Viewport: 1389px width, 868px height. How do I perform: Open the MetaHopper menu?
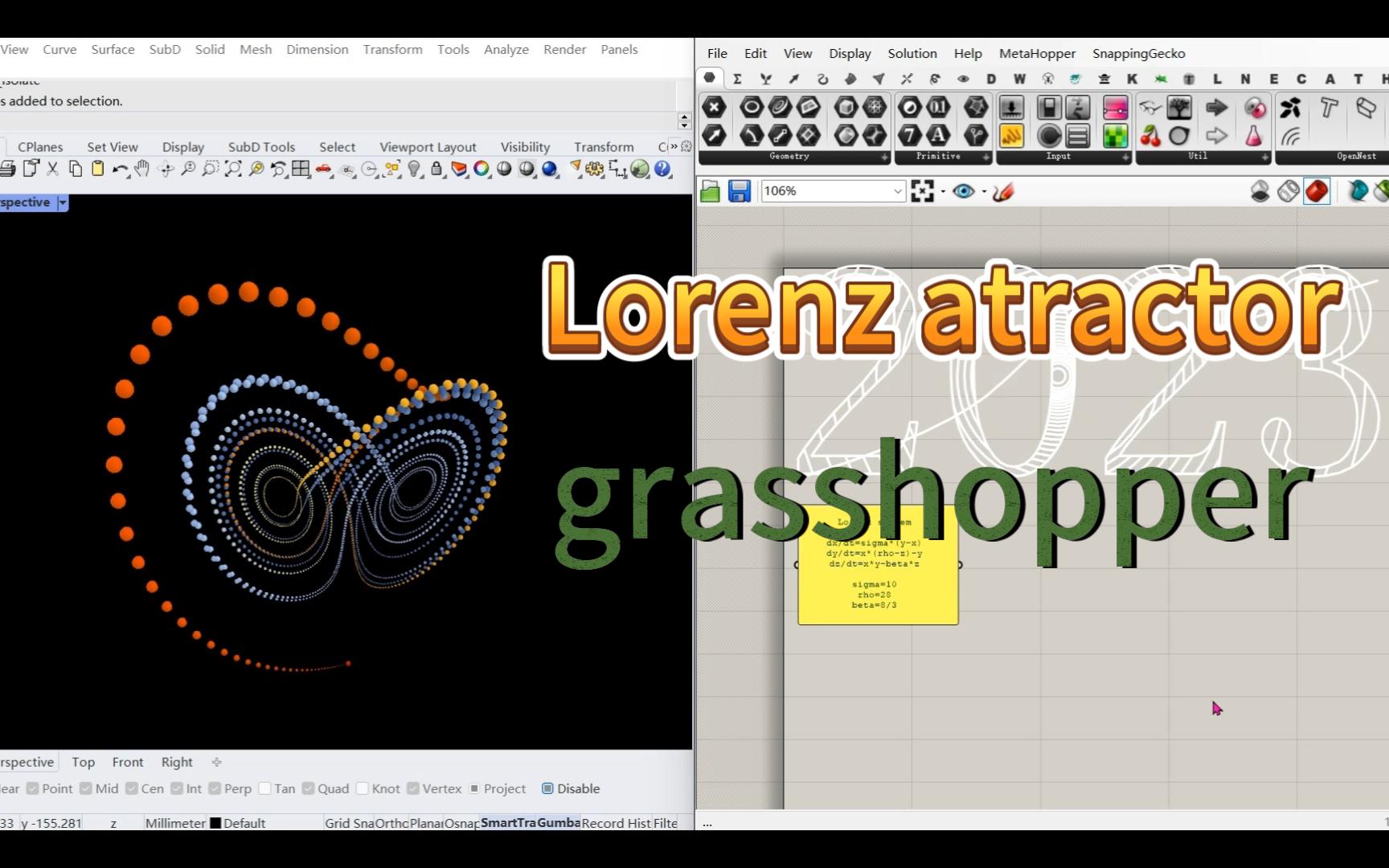click(x=1037, y=53)
